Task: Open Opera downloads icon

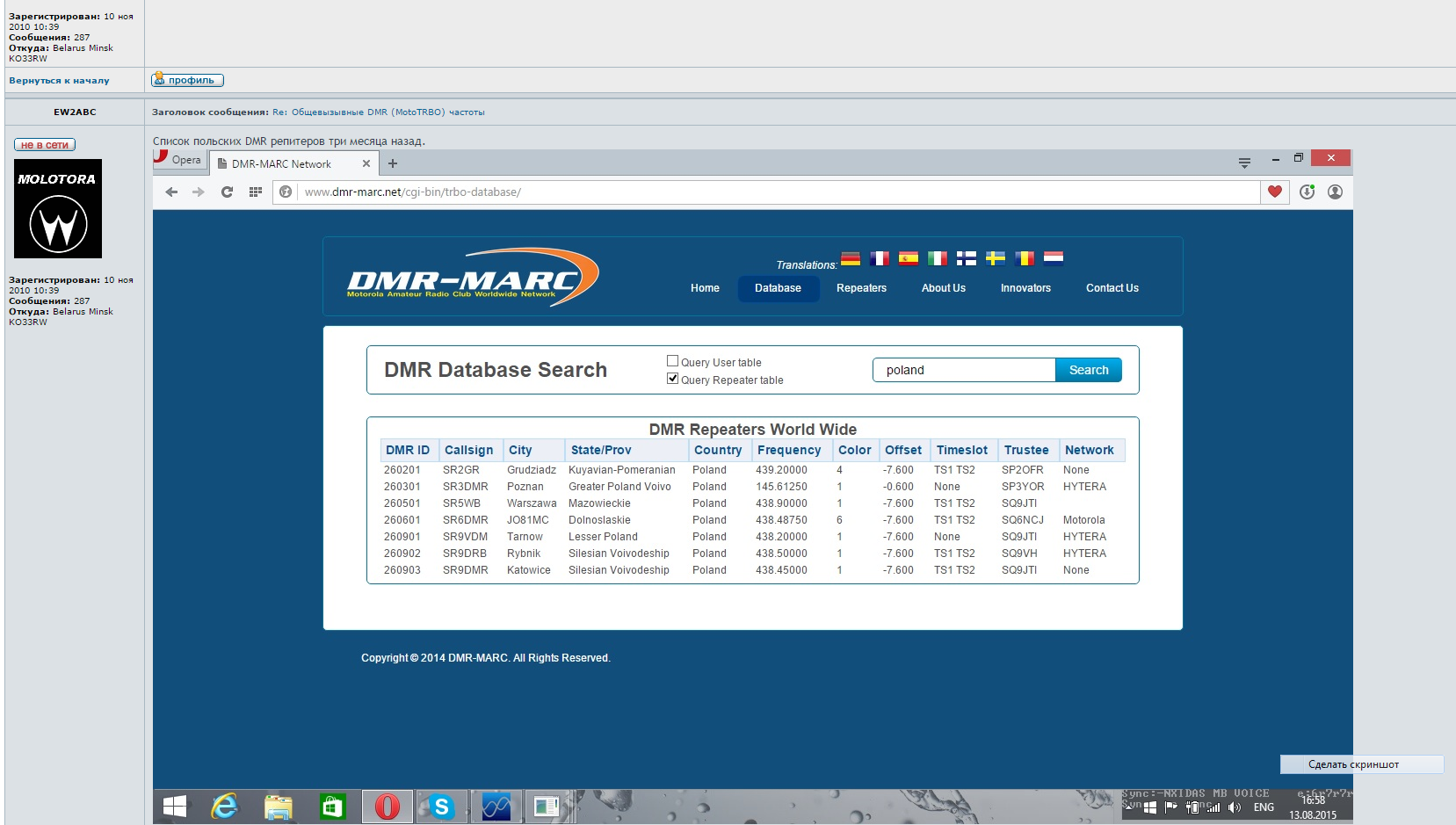Action: pyautogui.click(x=1307, y=192)
